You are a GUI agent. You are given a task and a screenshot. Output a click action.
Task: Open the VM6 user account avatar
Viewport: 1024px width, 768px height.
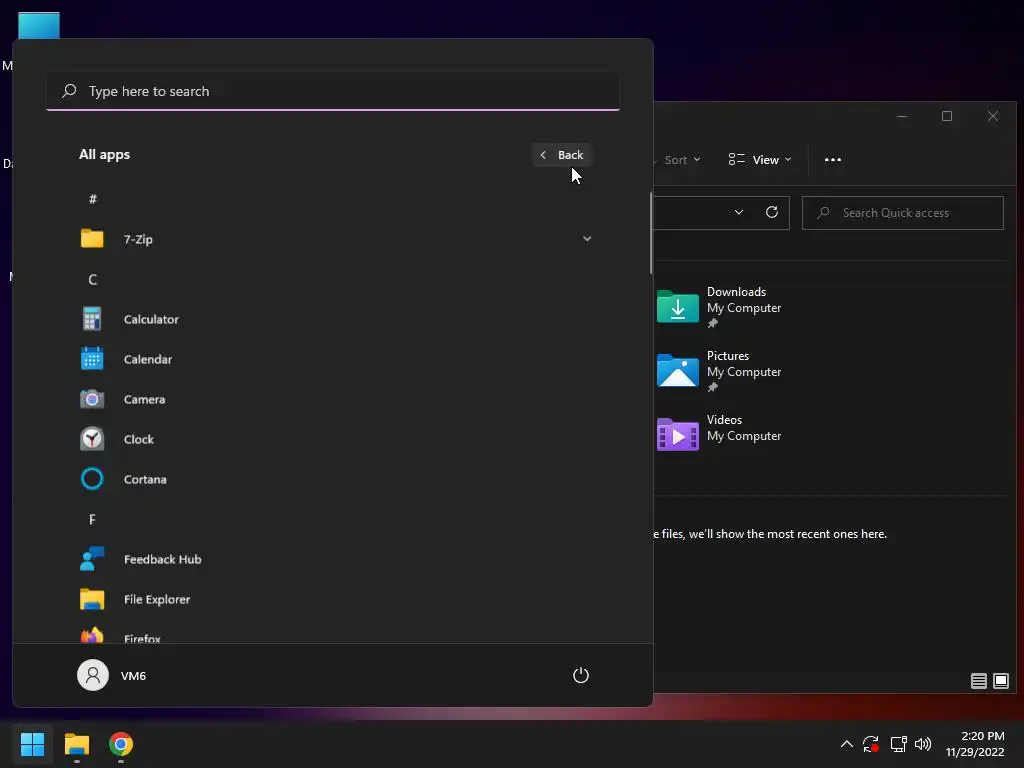click(93, 675)
